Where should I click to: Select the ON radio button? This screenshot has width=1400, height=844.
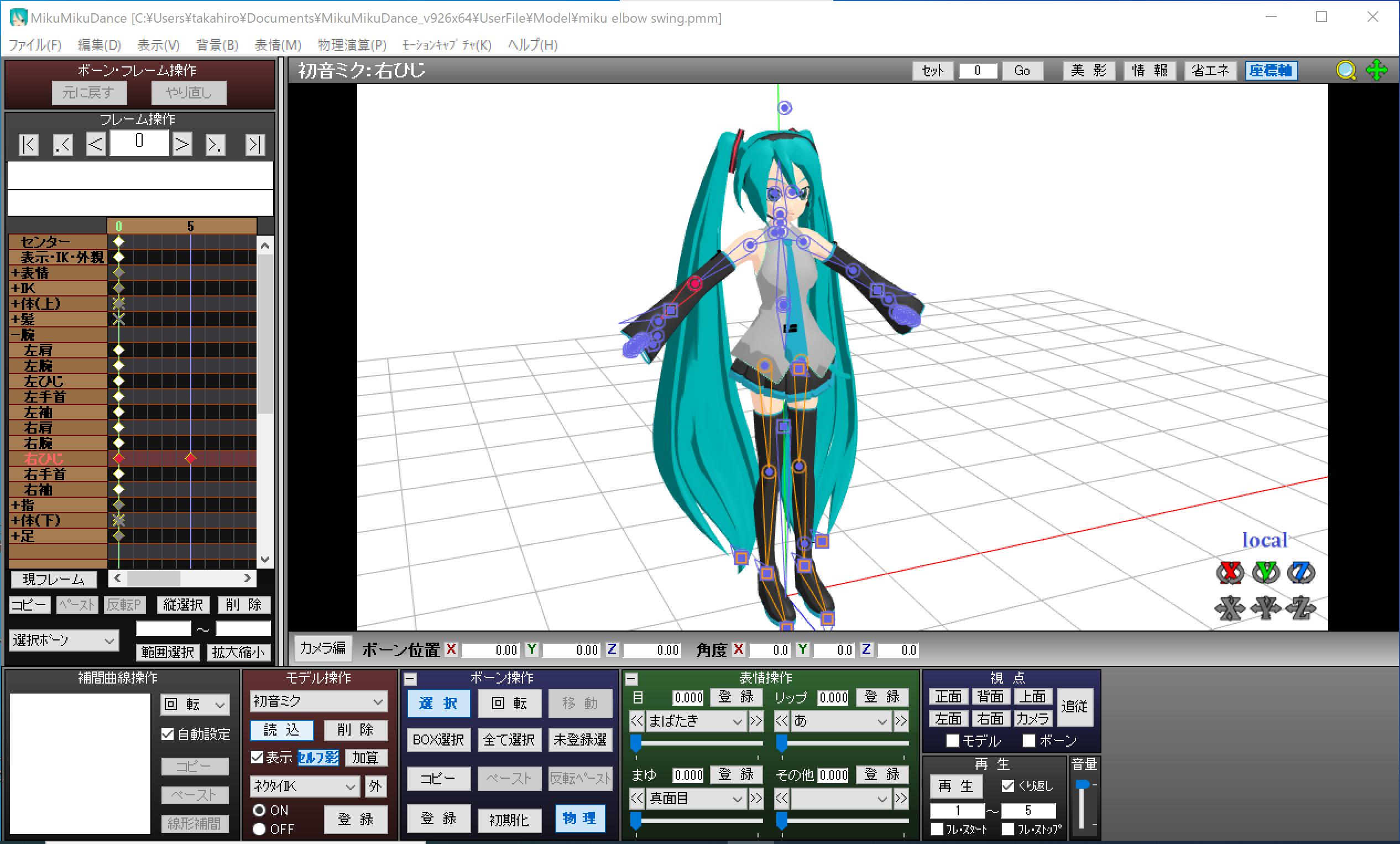259,810
